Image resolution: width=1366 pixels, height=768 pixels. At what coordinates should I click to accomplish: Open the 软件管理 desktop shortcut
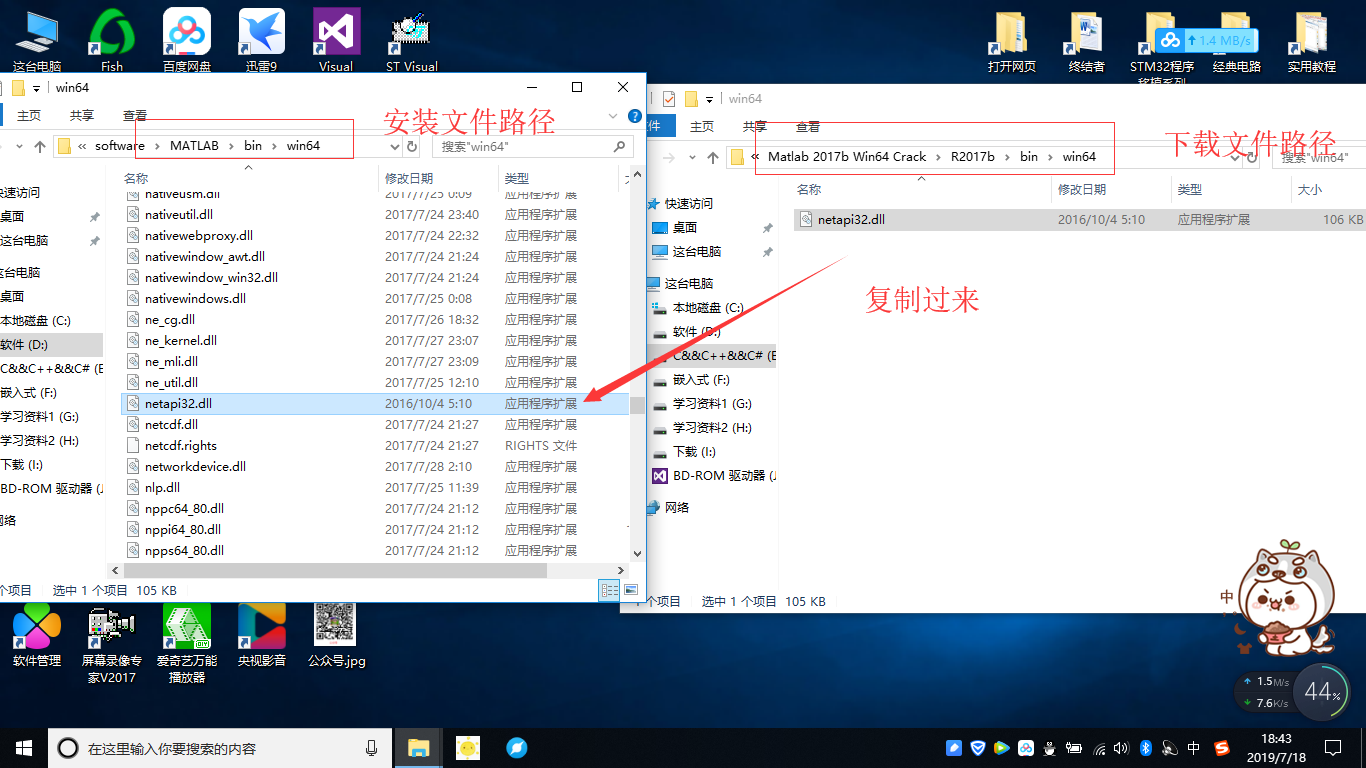pyautogui.click(x=37, y=635)
